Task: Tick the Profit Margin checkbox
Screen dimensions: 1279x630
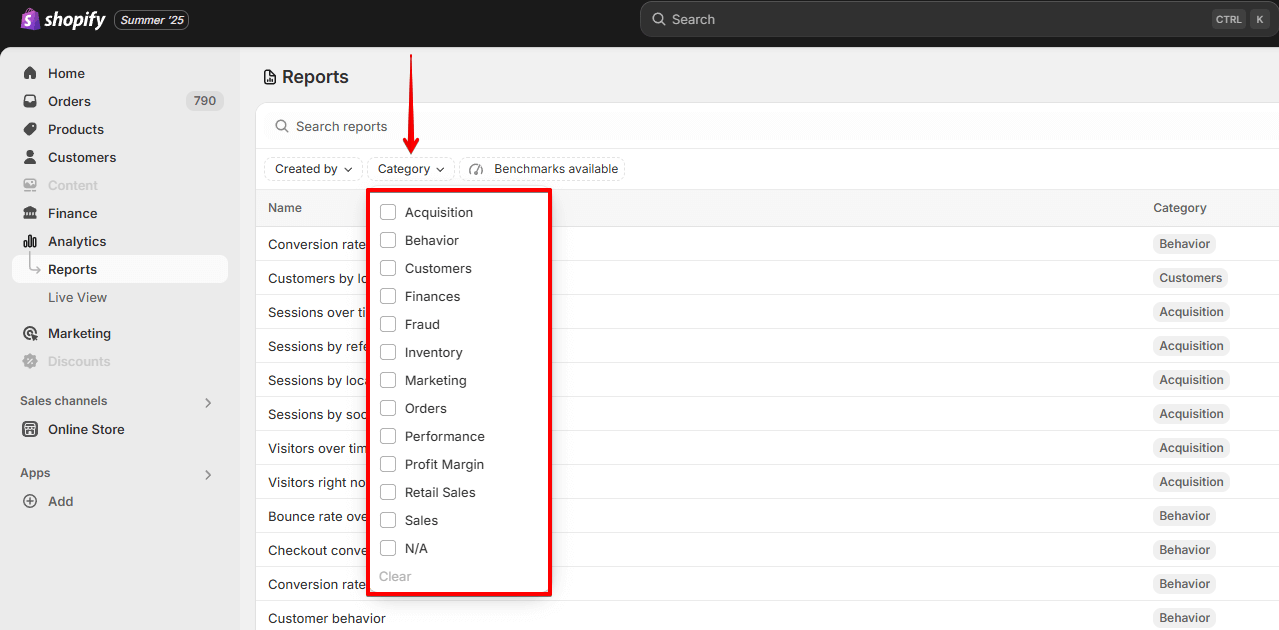Action: 388,464
